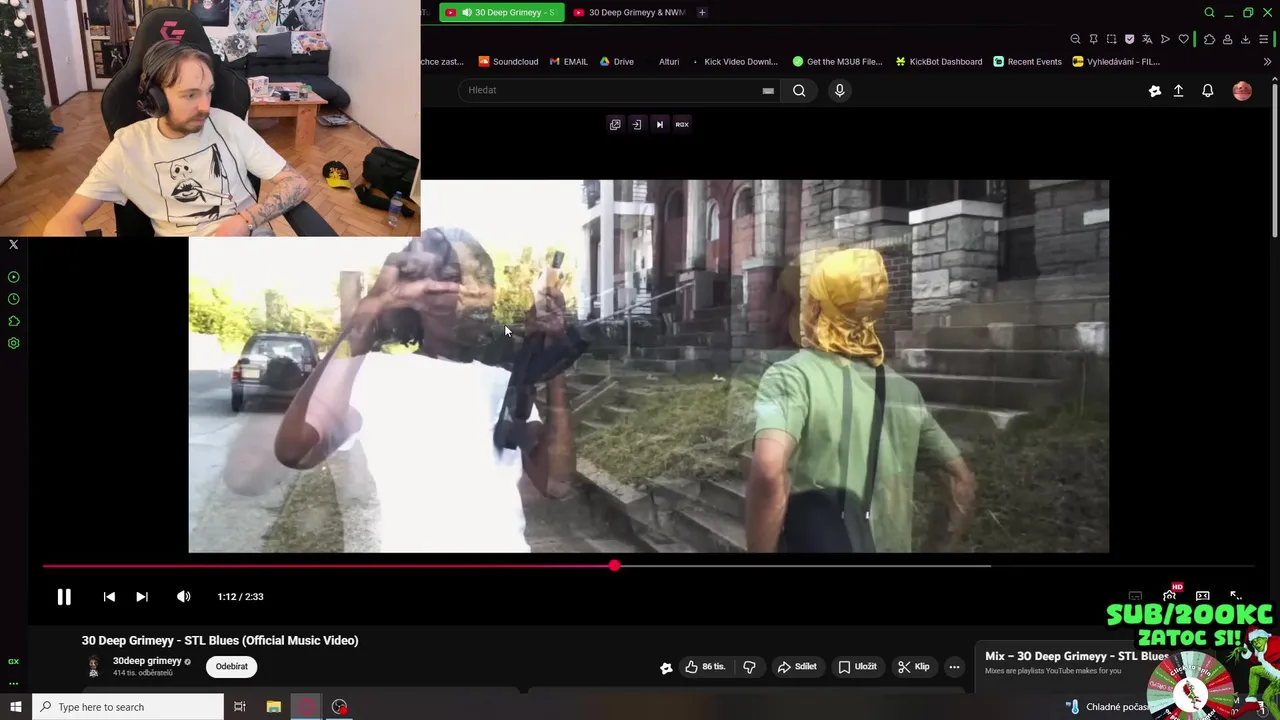
Task: Click the zoom-out magnifier in address bar
Action: pyautogui.click(x=1075, y=39)
